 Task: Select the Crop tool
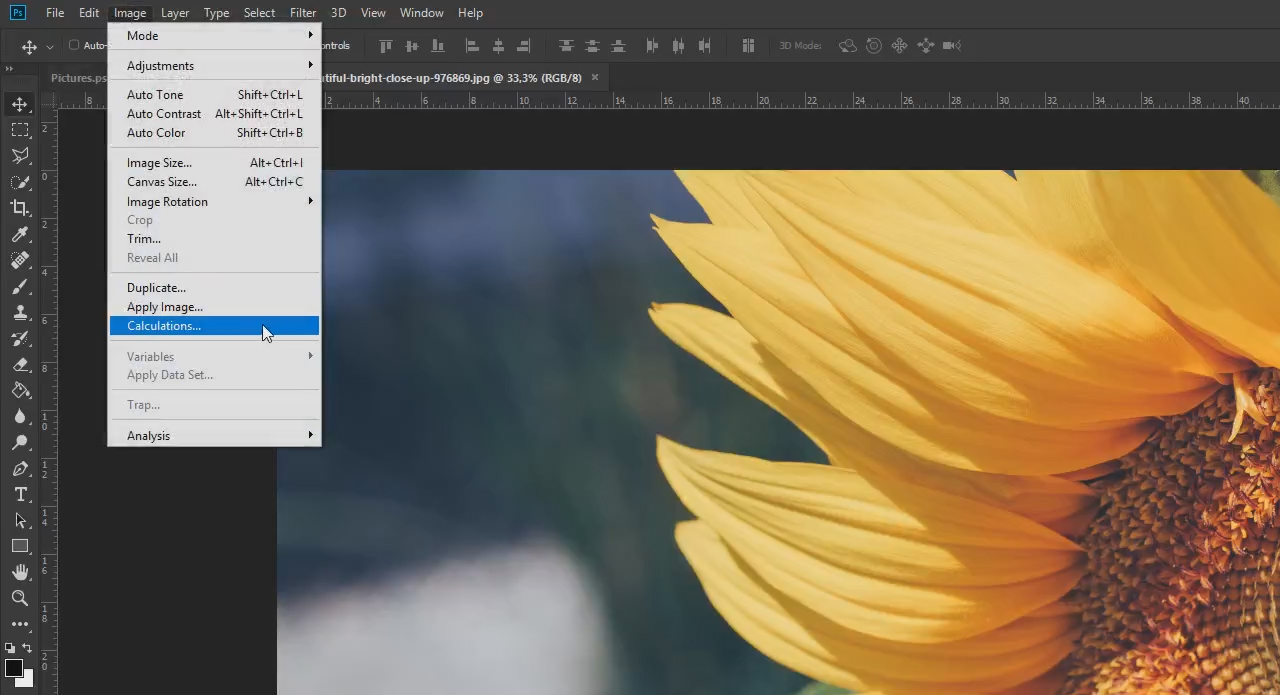20,208
